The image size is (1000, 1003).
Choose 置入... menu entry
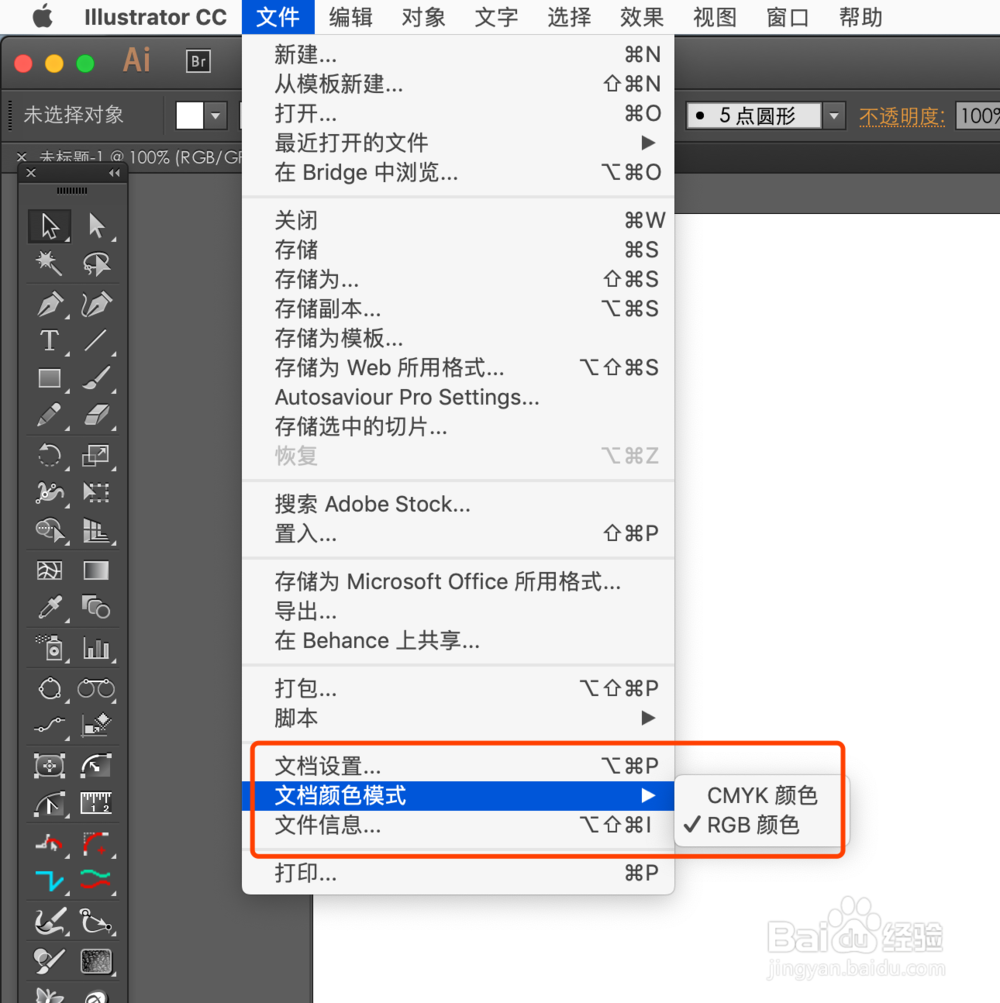coord(458,533)
